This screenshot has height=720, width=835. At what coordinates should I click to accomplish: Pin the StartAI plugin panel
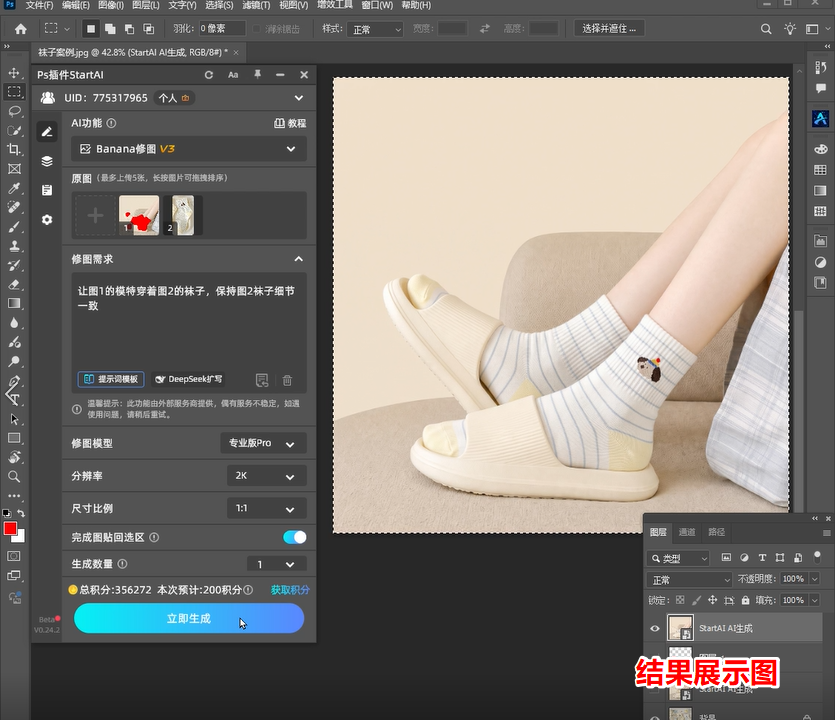(x=257, y=75)
